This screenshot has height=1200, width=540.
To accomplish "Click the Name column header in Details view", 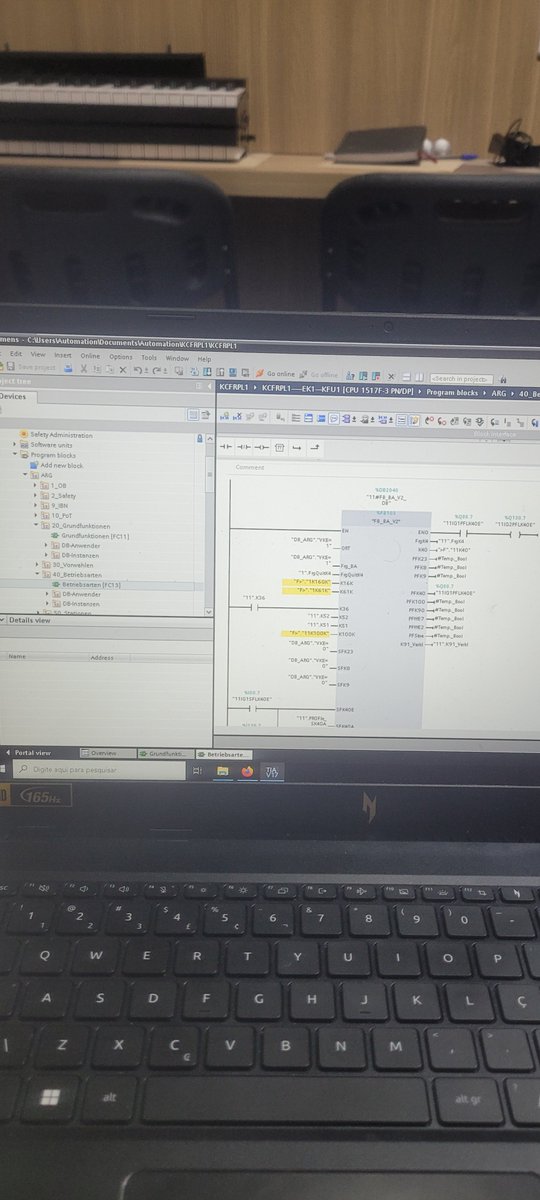I will pyautogui.click(x=16, y=657).
